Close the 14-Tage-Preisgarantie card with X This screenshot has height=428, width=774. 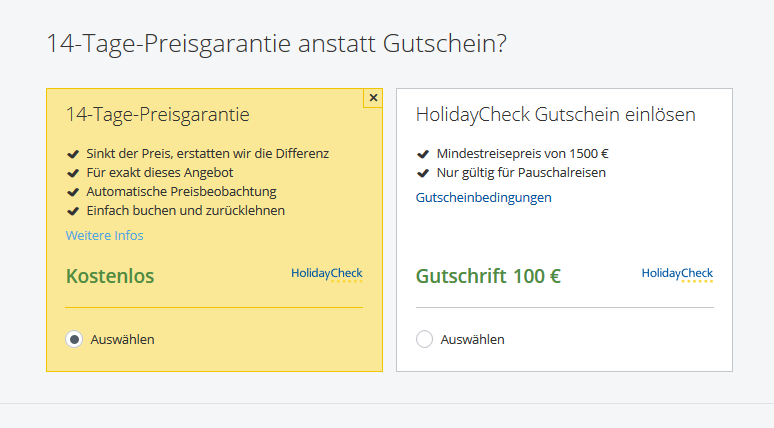point(373,98)
